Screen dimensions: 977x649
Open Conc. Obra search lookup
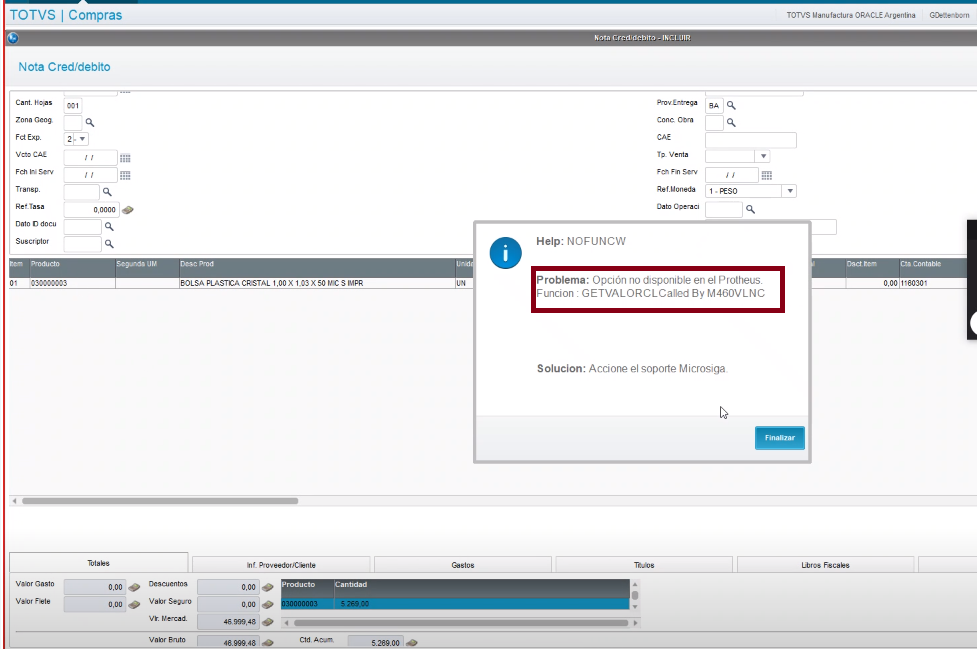click(732, 123)
